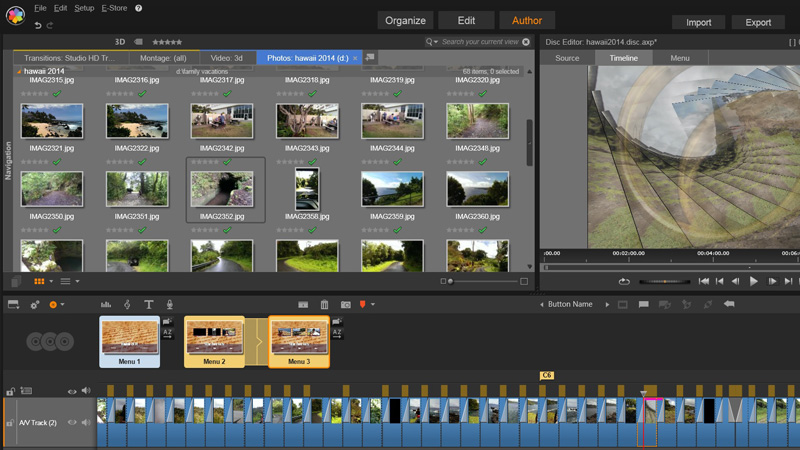The image size is (800, 450).
Task: Click the audio mixer icon in timeline toolbar
Action: point(106,304)
